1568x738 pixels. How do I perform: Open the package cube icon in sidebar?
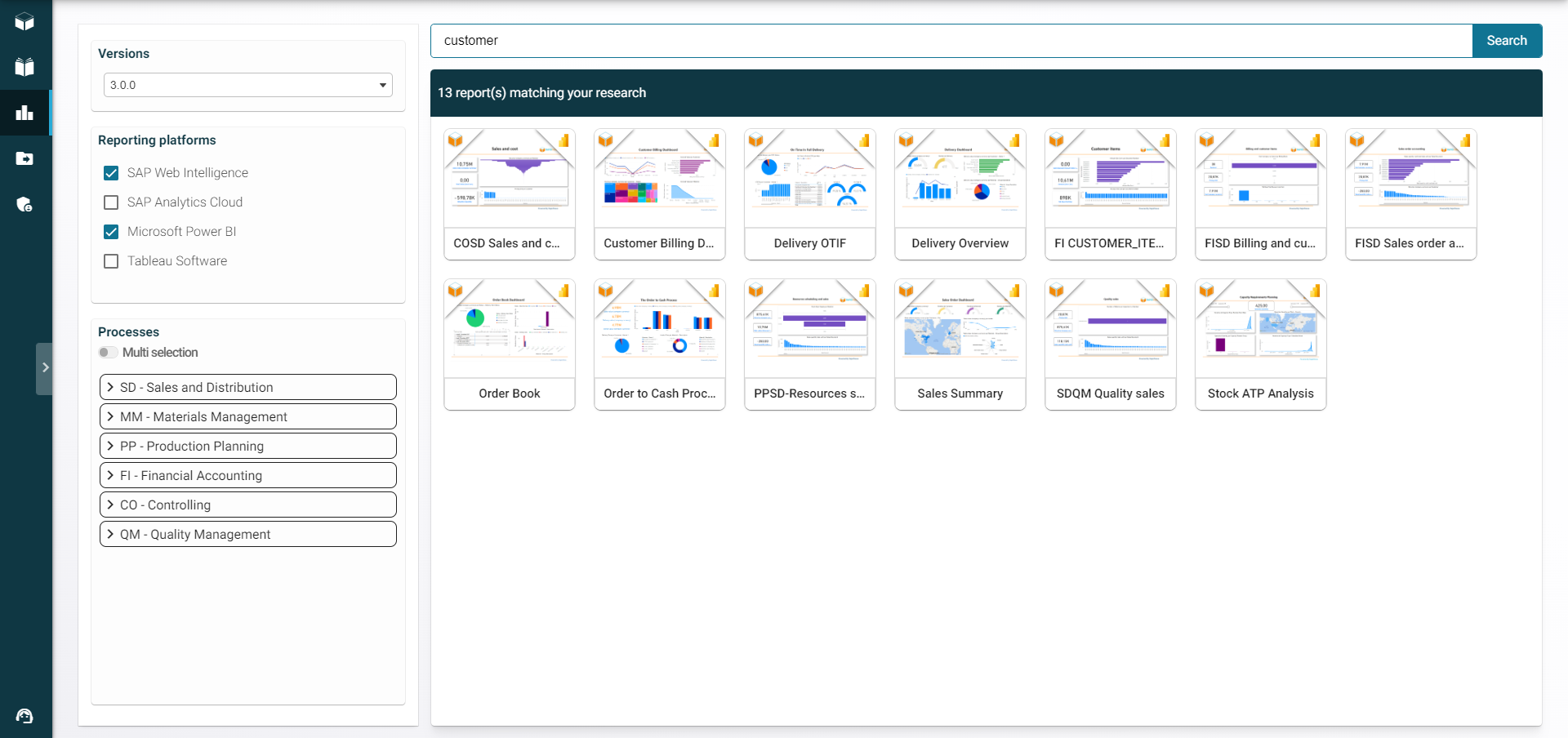pos(25,22)
